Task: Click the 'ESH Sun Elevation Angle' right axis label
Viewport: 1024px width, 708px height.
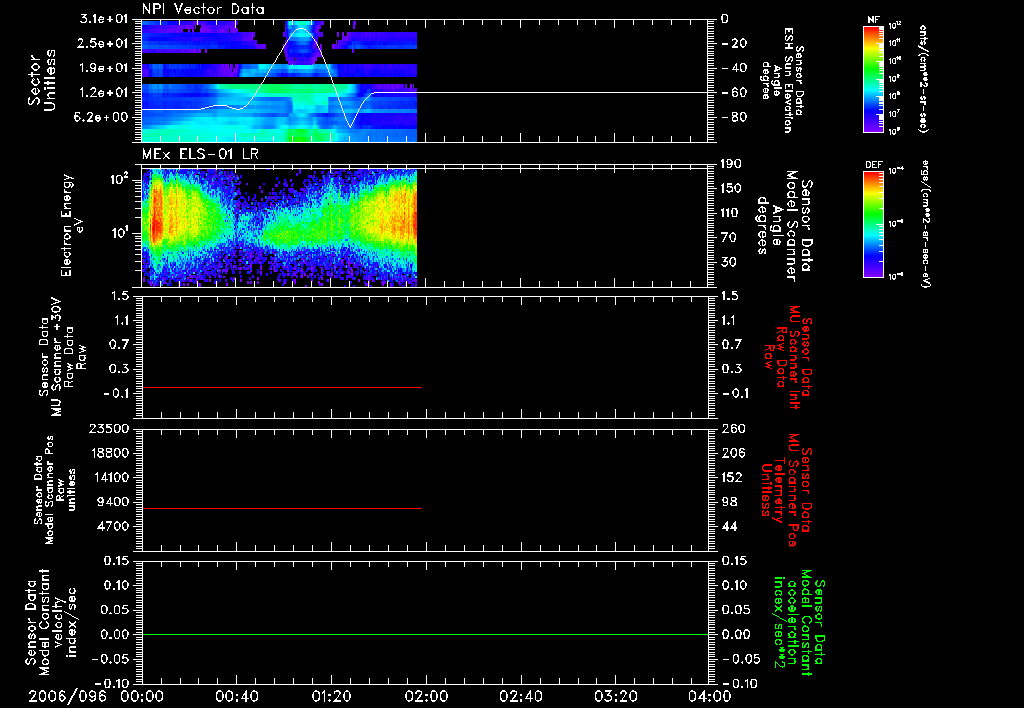Action: click(x=782, y=80)
